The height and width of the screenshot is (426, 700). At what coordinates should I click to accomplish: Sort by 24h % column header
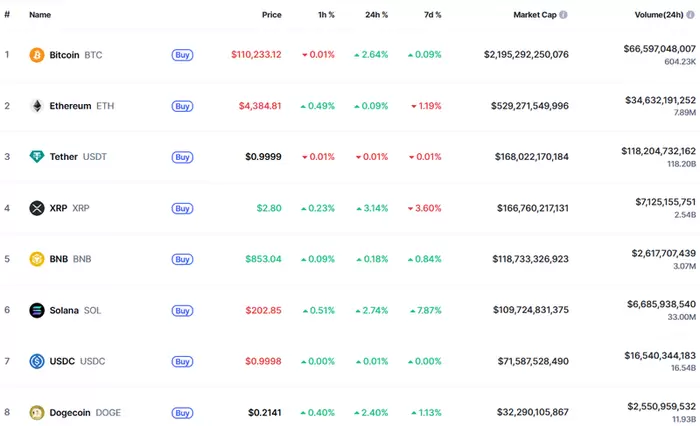click(x=376, y=15)
